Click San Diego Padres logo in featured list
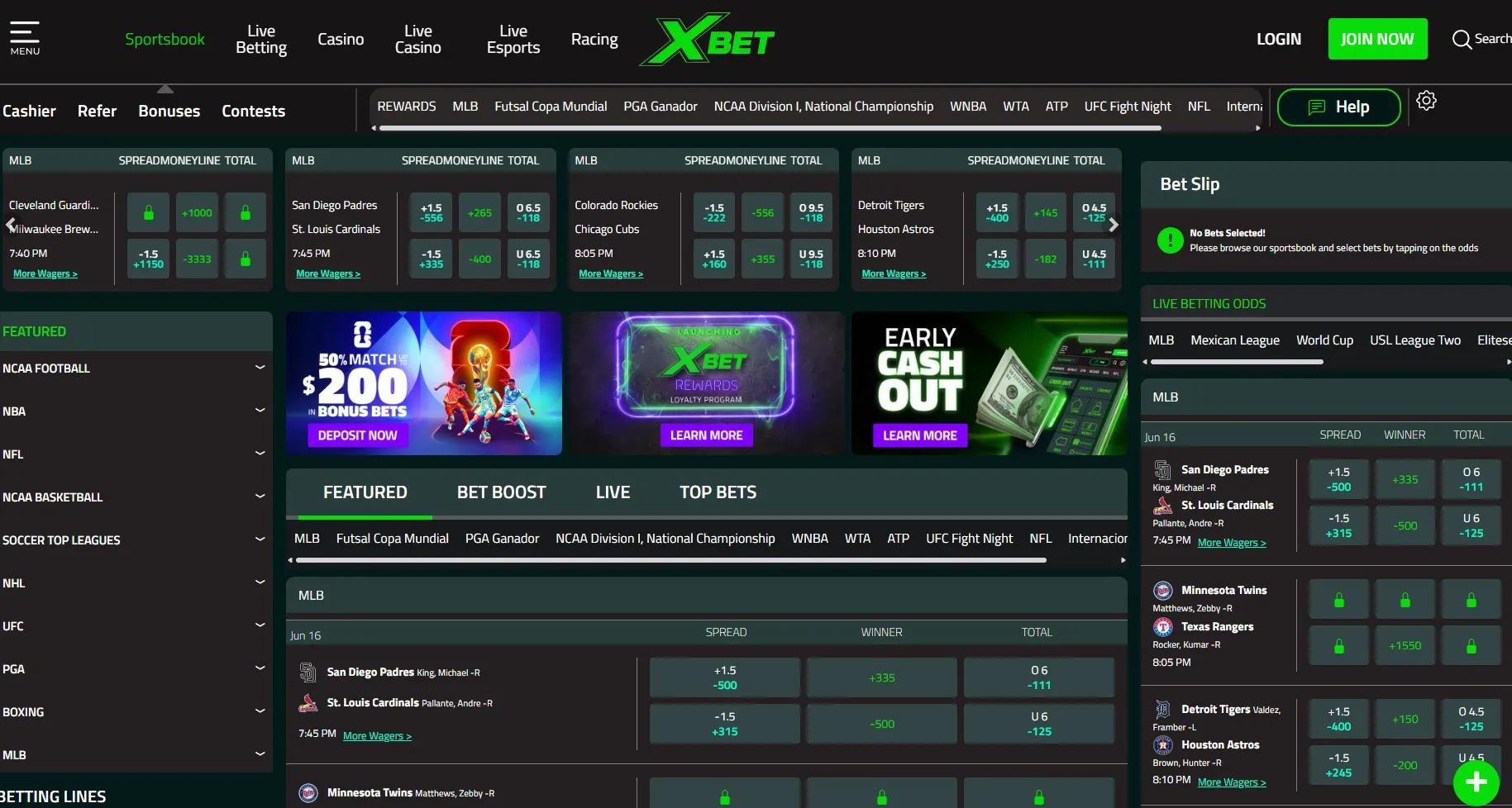 [308, 673]
